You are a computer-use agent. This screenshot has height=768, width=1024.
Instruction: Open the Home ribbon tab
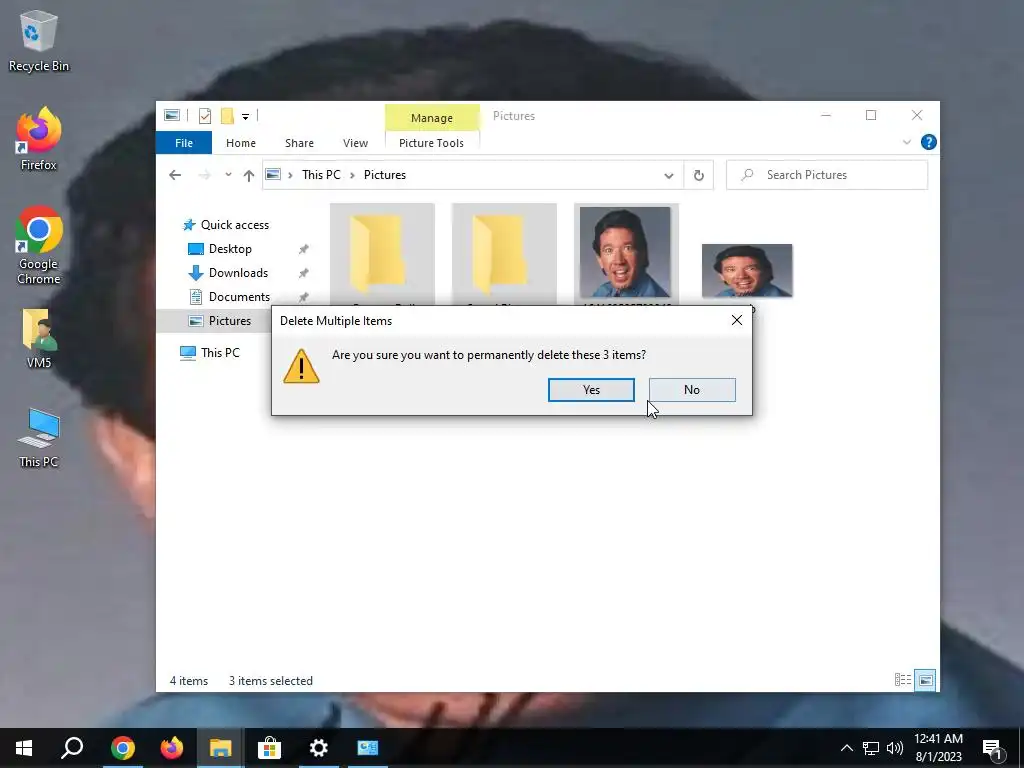241,142
